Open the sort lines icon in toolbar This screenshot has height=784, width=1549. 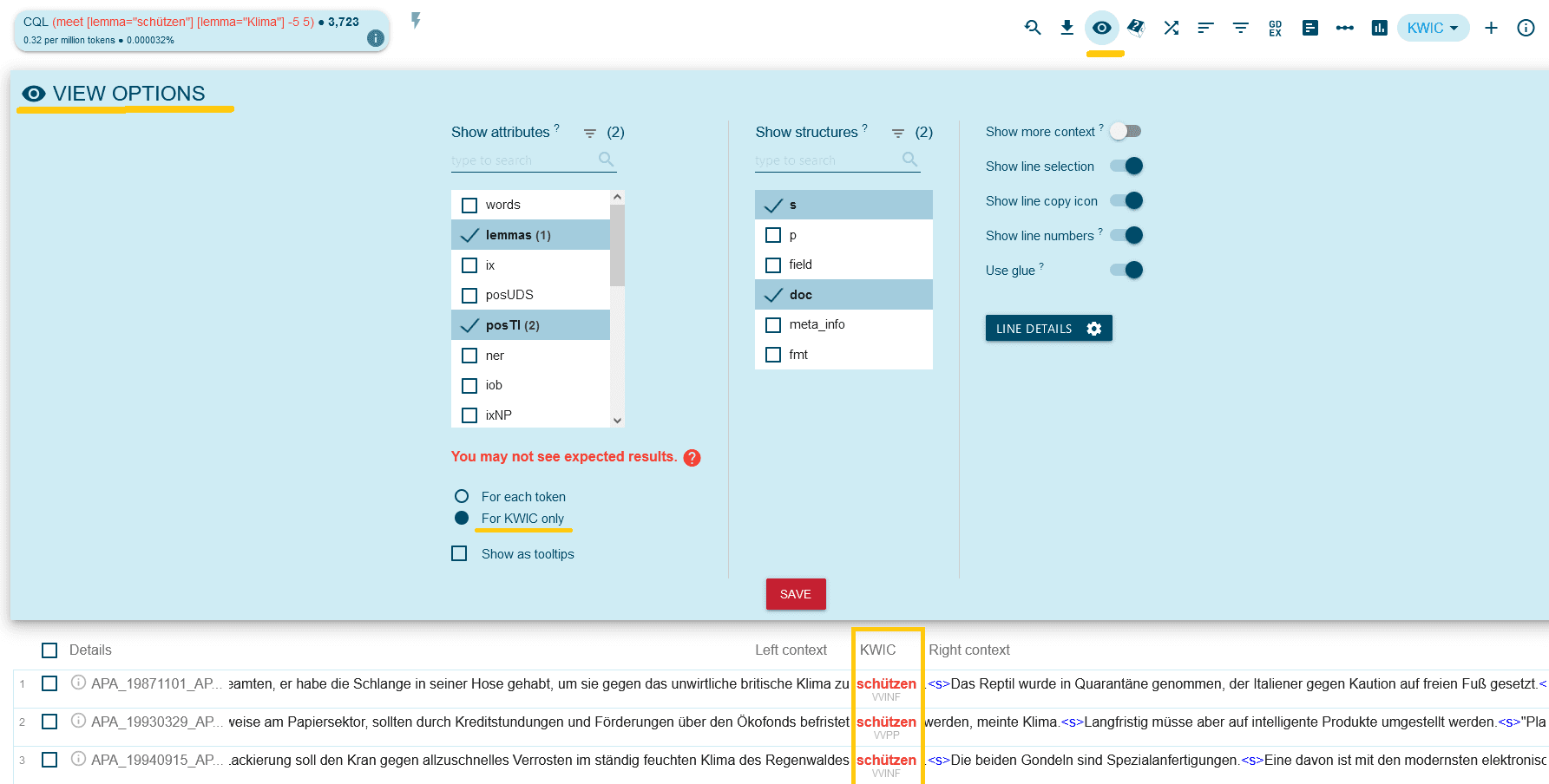(1205, 28)
